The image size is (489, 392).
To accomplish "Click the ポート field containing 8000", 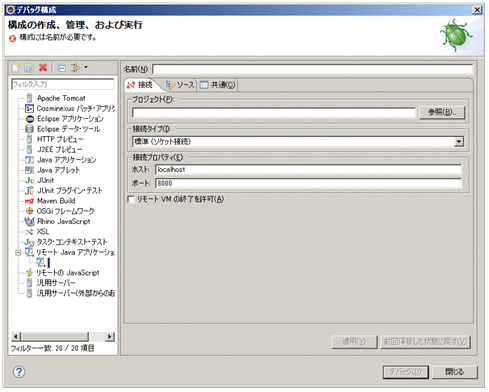I will [x=308, y=183].
